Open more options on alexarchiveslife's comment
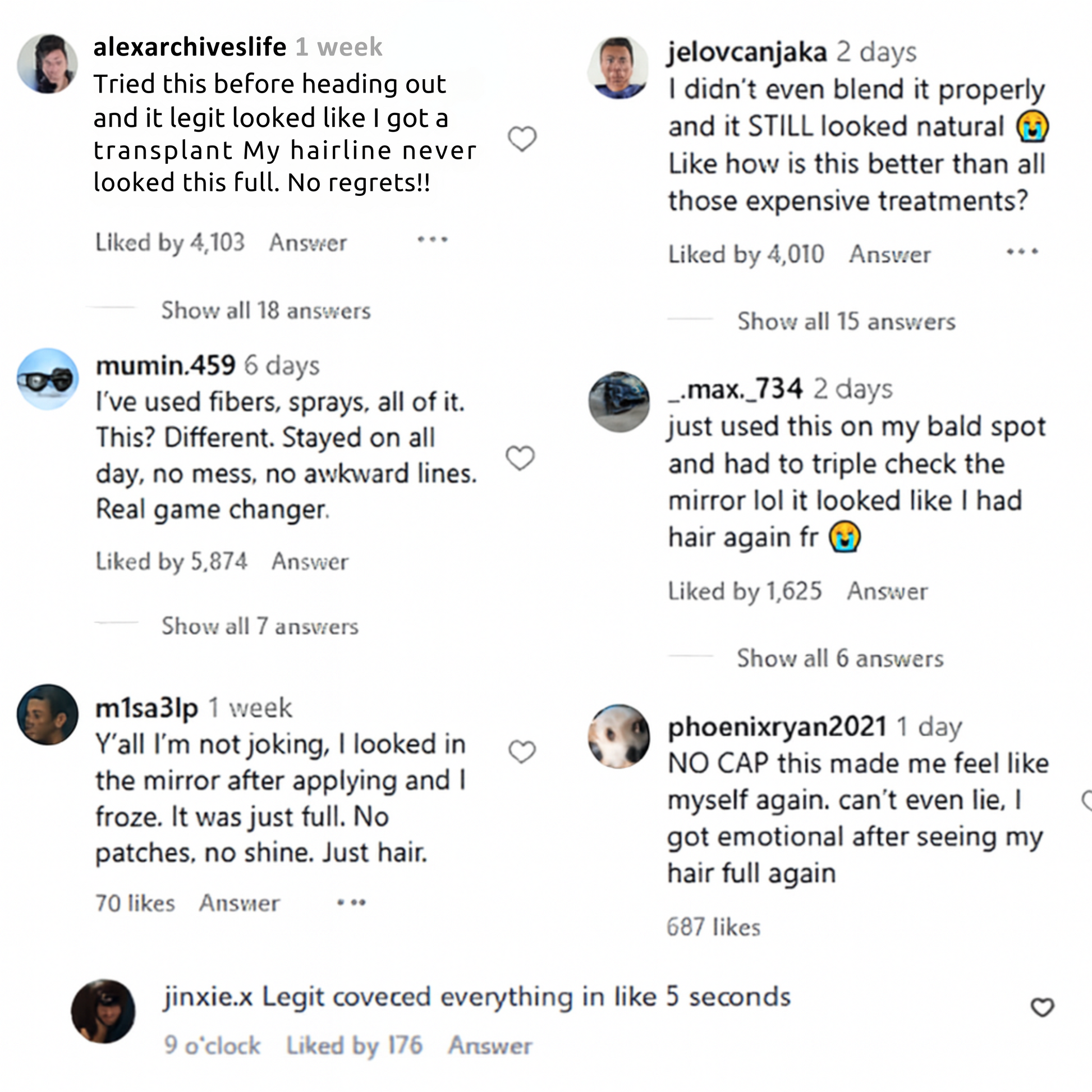Screen dimensions: 1092x1092 point(433,240)
